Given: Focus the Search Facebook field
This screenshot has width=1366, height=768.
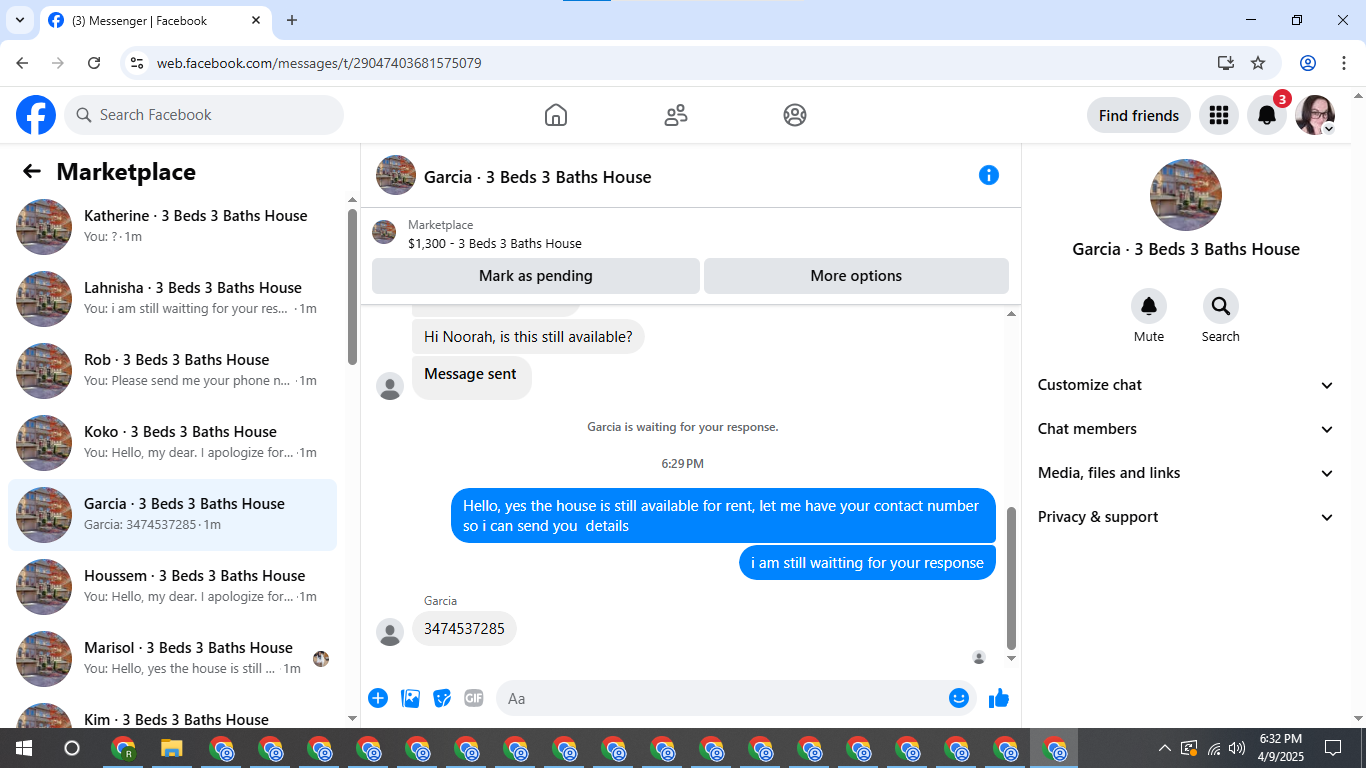Looking at the screenshot, I should click(x=204, y=115).
